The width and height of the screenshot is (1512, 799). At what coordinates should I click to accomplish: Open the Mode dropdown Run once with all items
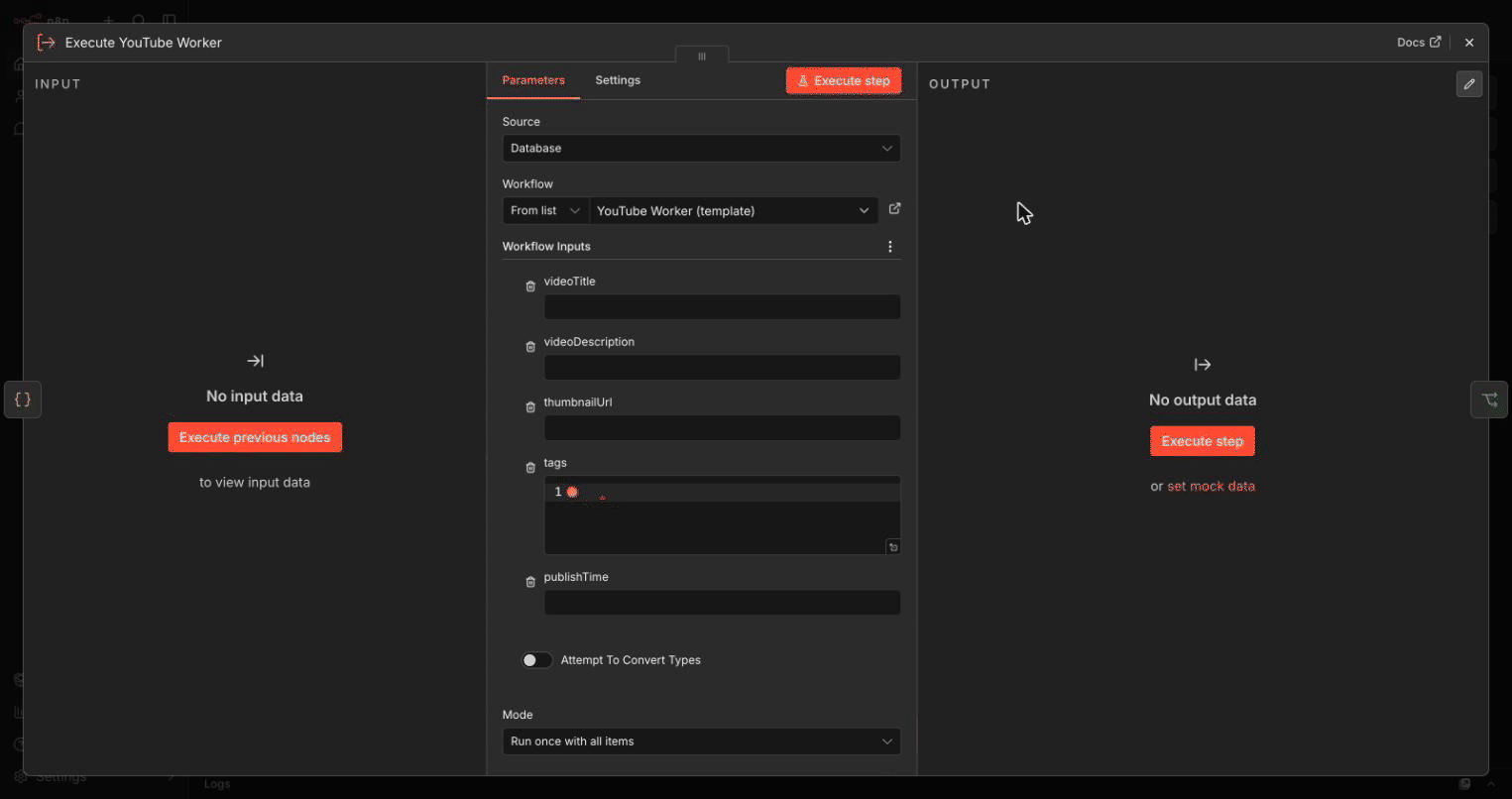(701, 742)
